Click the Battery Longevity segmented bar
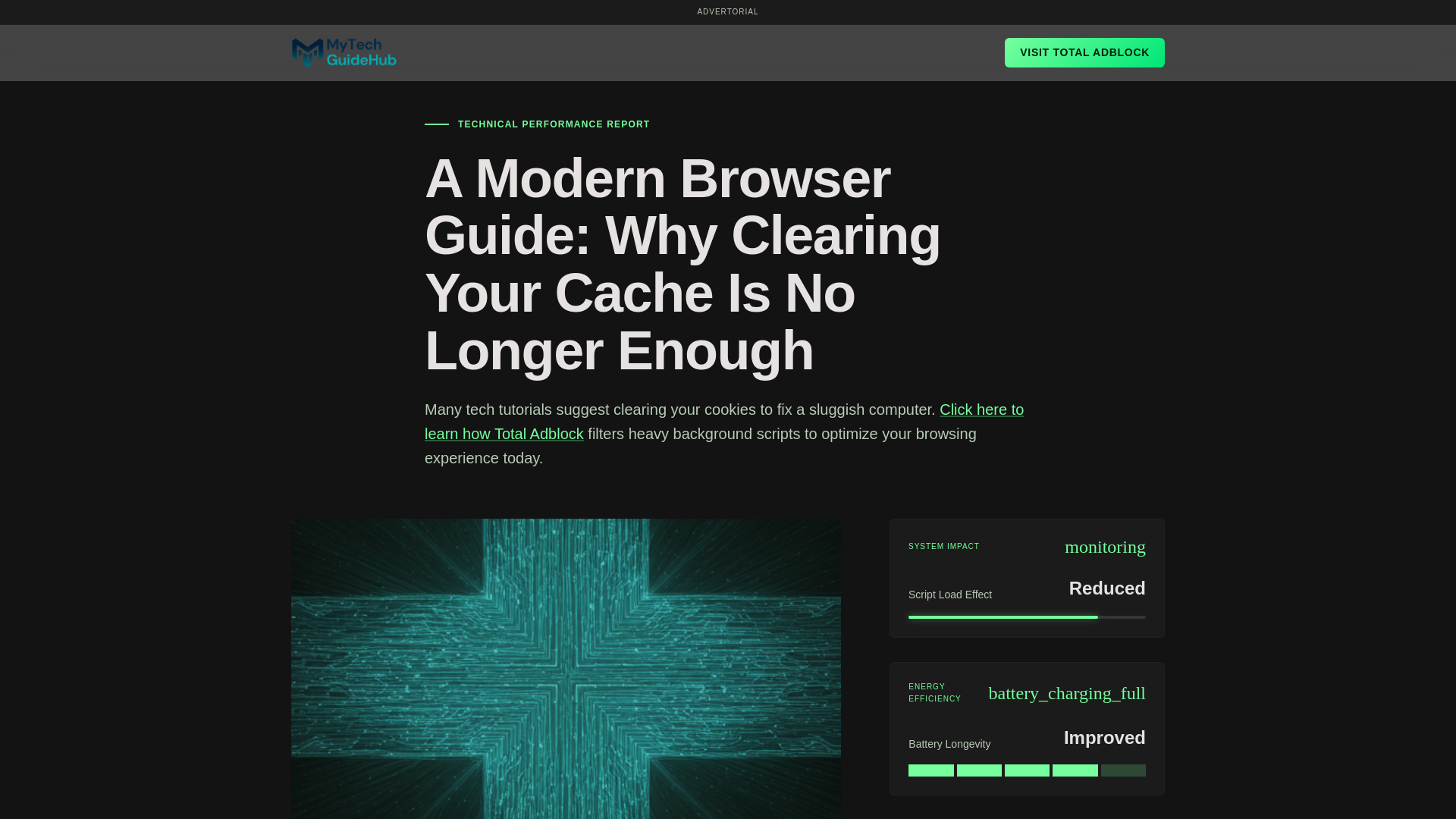 1027,770
